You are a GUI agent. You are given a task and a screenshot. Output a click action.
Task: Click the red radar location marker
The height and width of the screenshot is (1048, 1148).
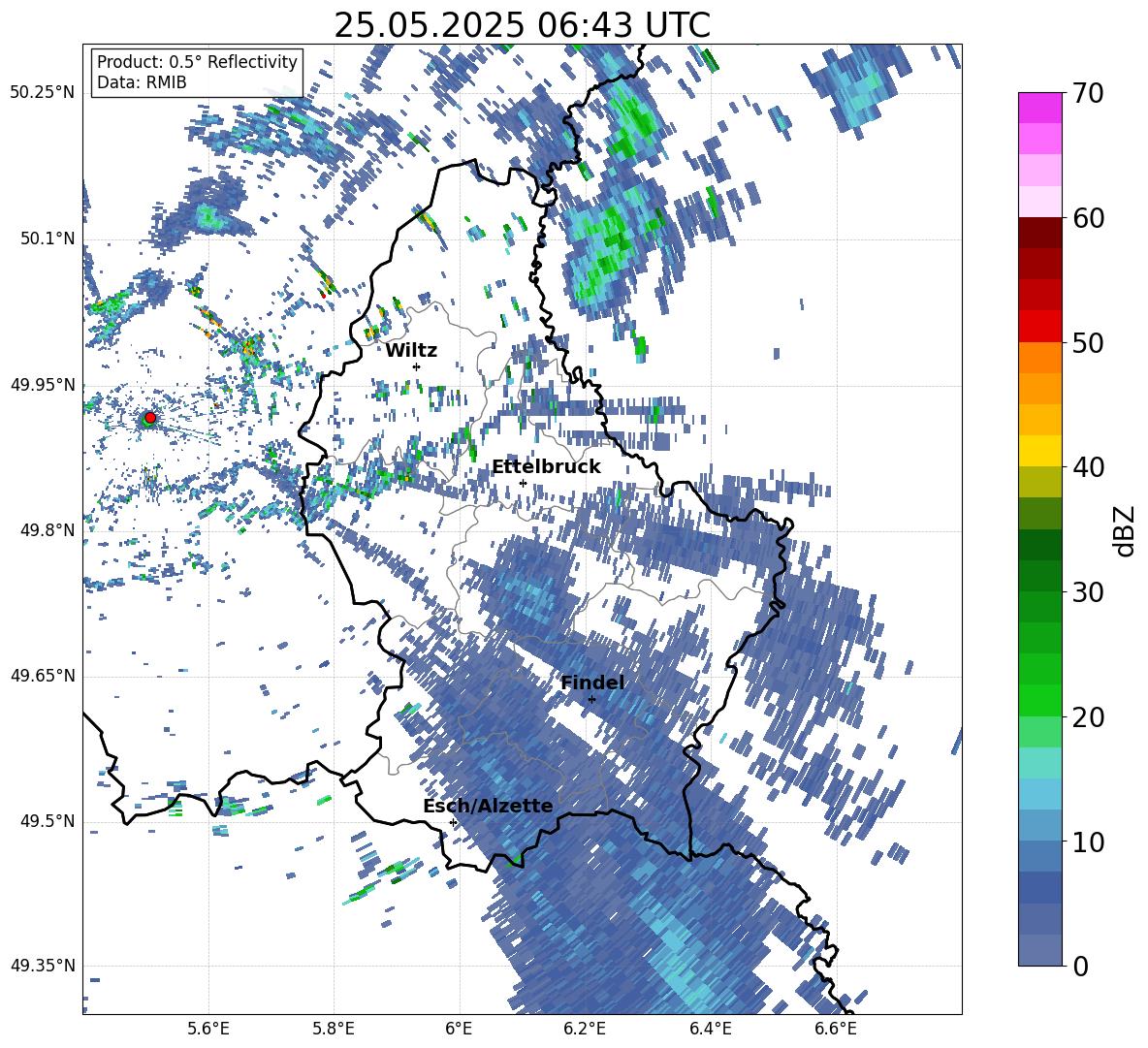tap(150, 418)
